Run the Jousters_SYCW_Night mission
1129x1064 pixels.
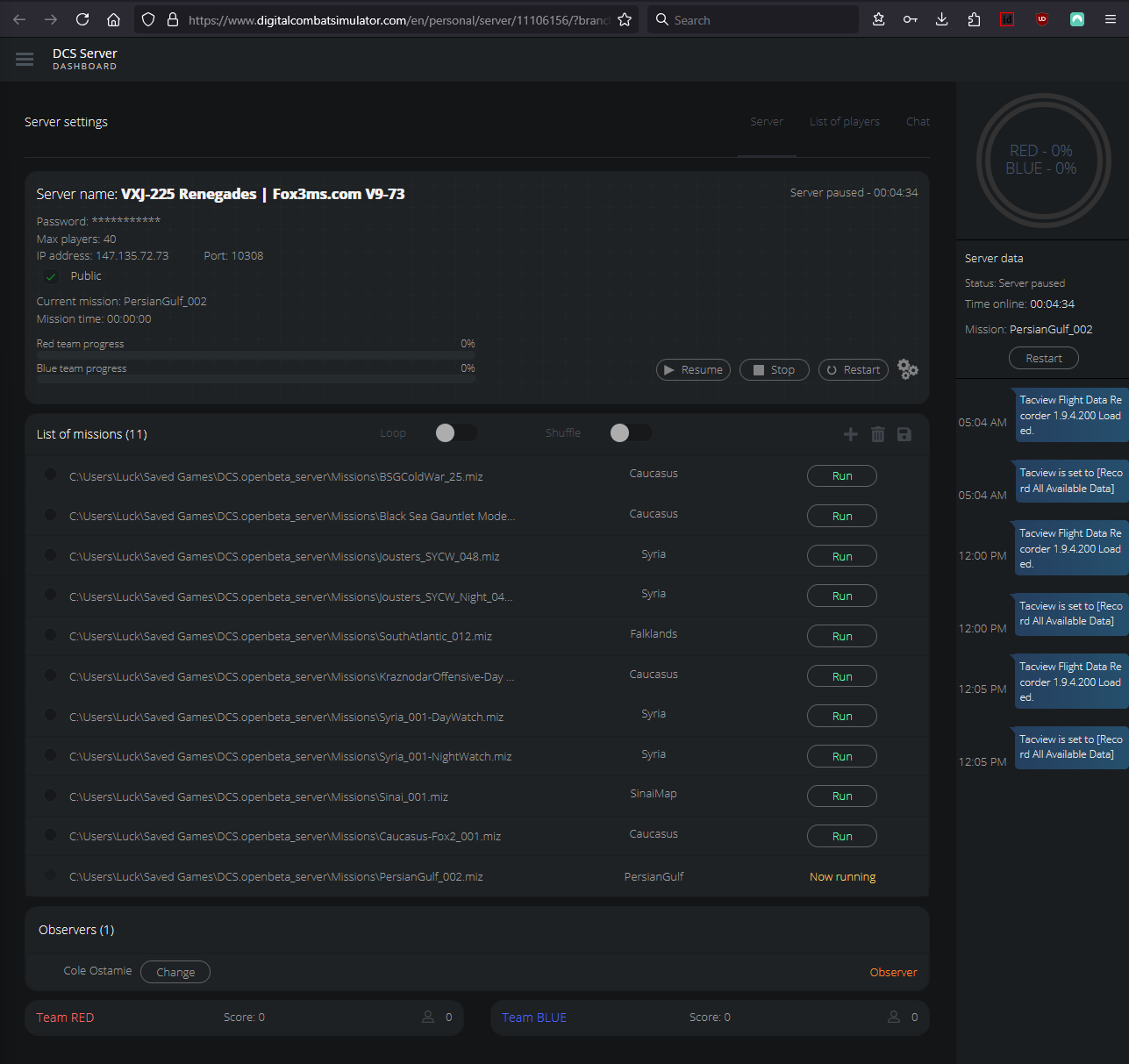click(x=842, y=596)
